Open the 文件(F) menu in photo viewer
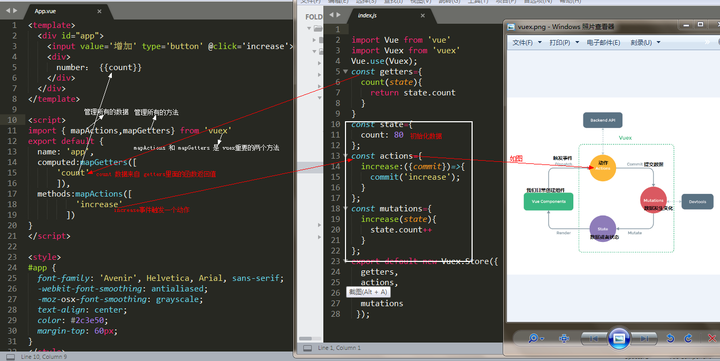720x361 pixels. 523,42
